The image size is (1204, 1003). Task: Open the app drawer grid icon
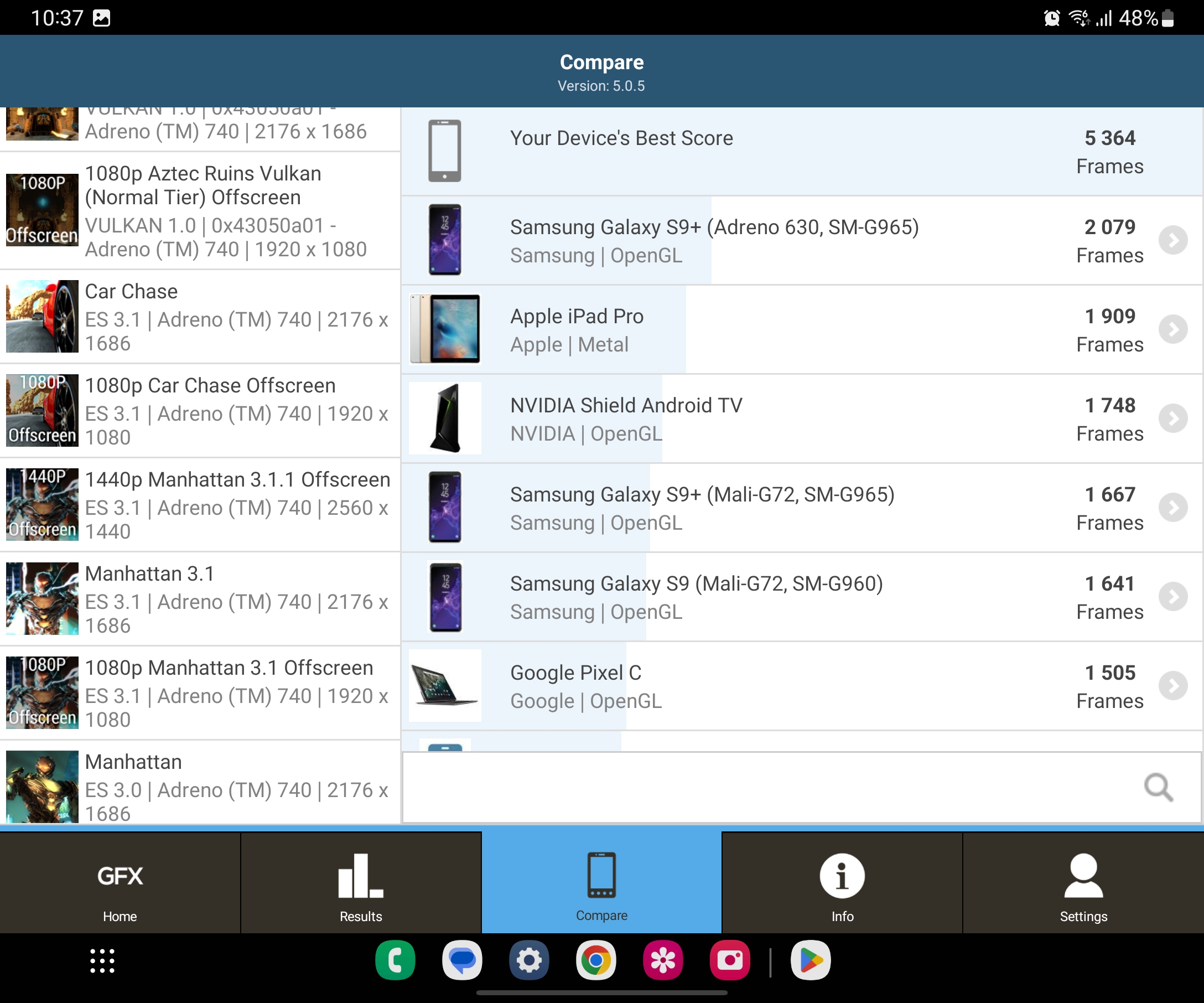pyautogui.click(x=102, y=961)
